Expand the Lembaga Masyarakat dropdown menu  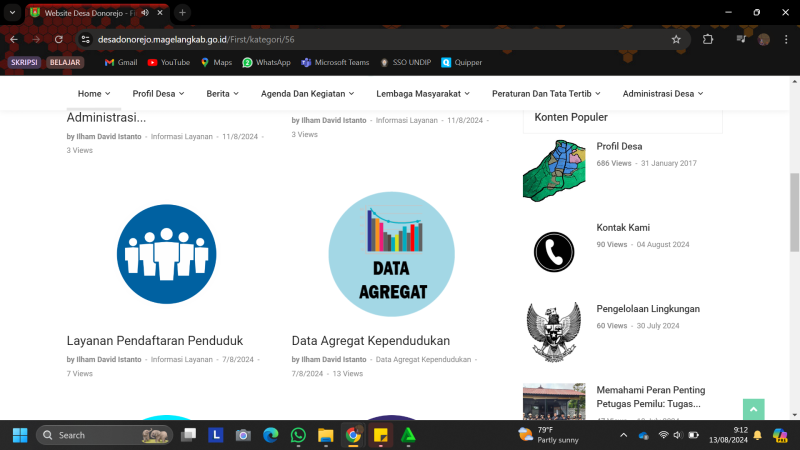(424, 93)
